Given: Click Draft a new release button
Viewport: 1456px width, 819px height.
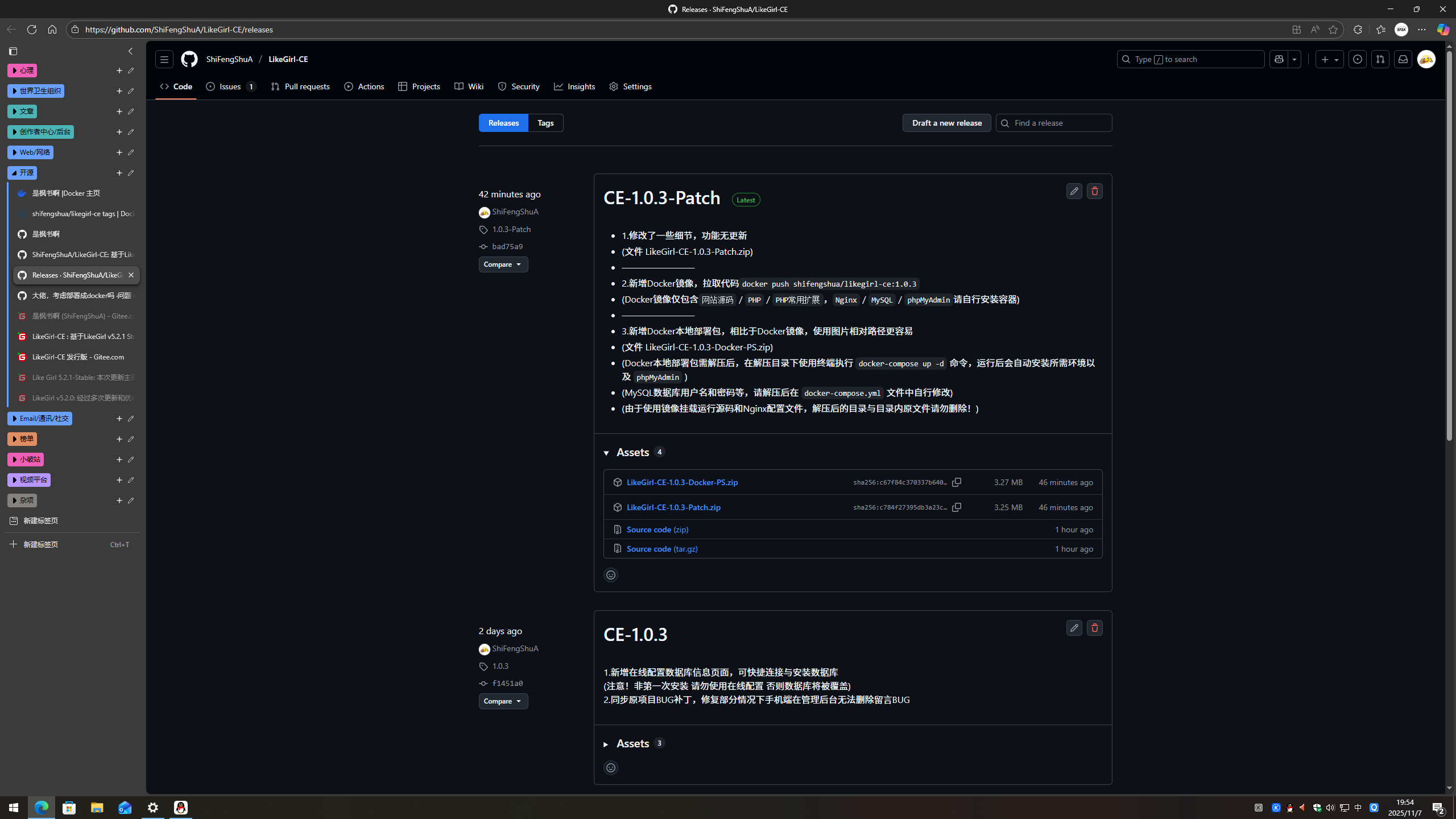Looking at the screenshot, I should pyautogui.click(x=946, y=123).
